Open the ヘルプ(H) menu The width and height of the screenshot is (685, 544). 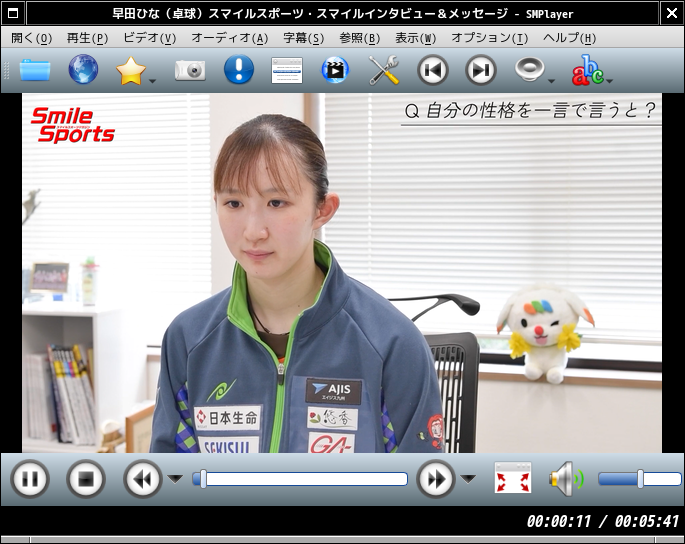(x=569, y=38)
